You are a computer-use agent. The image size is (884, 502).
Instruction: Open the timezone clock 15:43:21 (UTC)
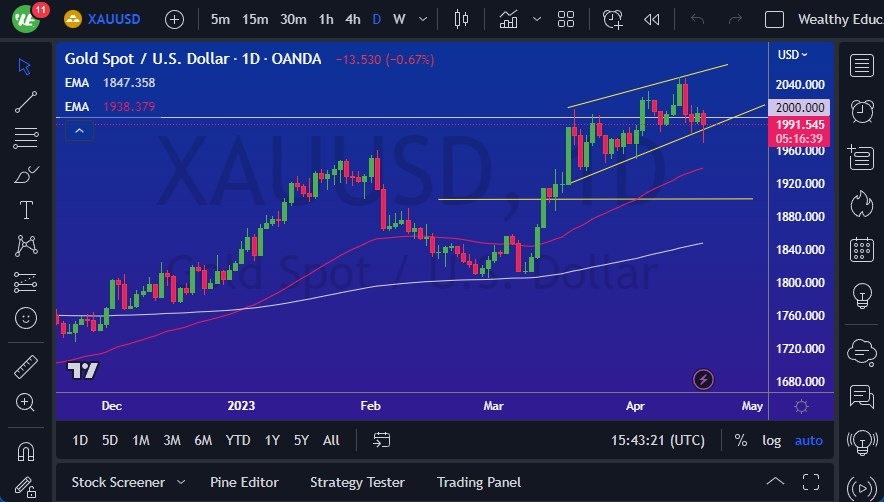click(x=658, y=440)
